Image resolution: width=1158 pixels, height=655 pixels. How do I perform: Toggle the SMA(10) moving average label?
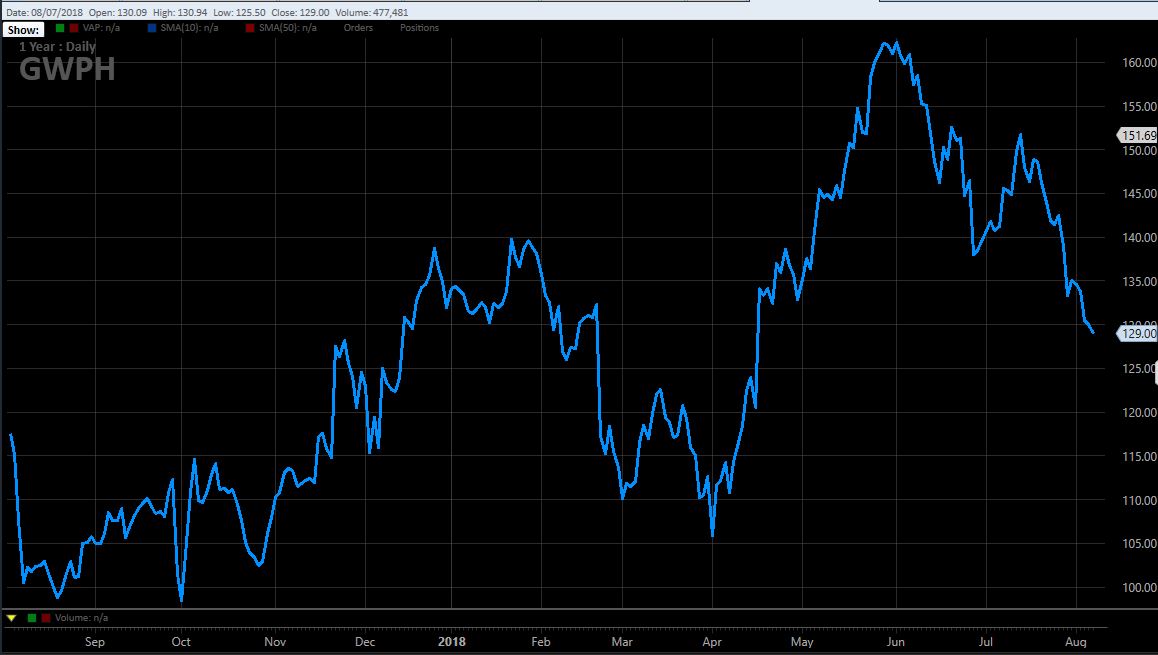pos(188,28)
